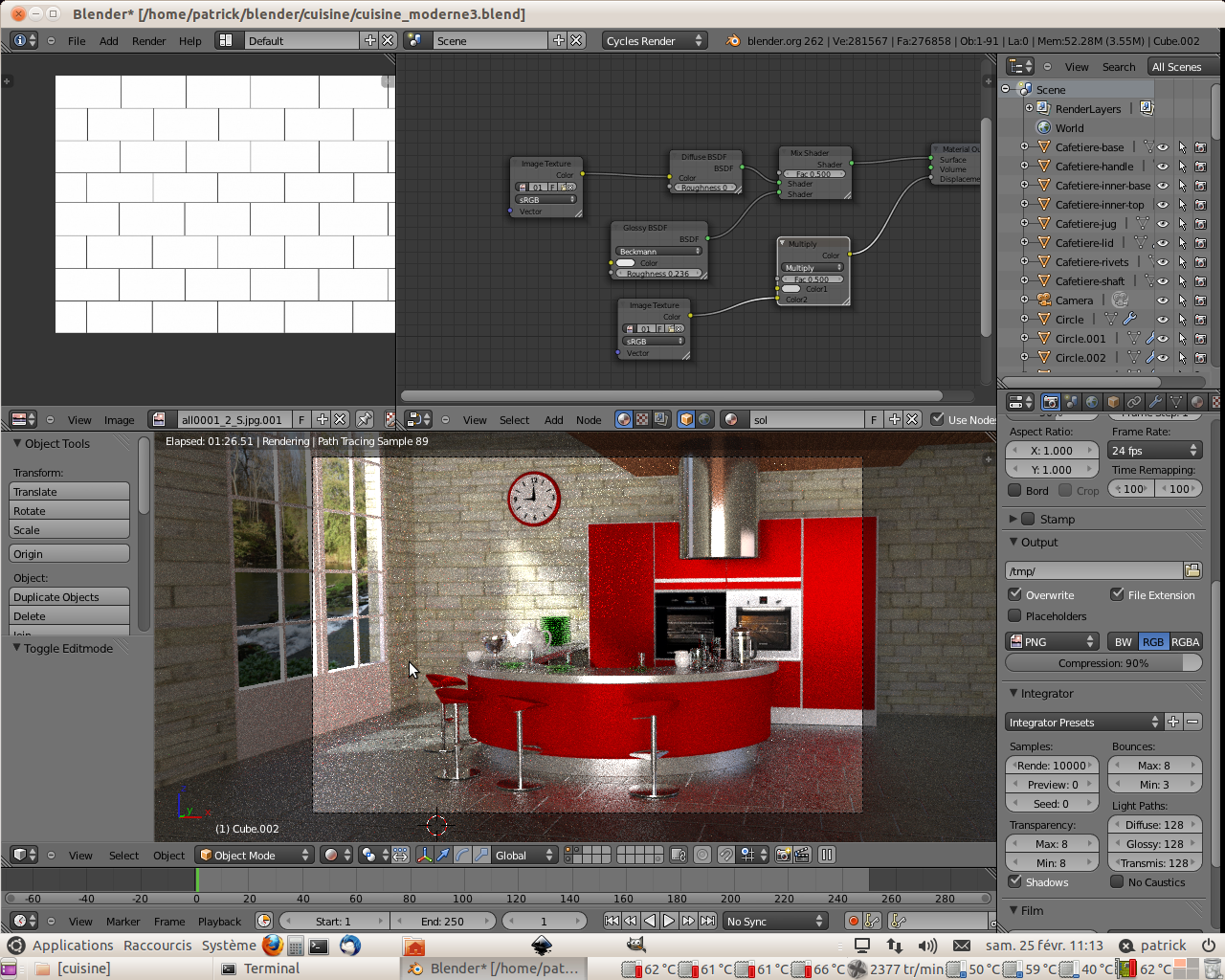Open the World properties tab
1225x980 pixels.
click(1092, 402)
